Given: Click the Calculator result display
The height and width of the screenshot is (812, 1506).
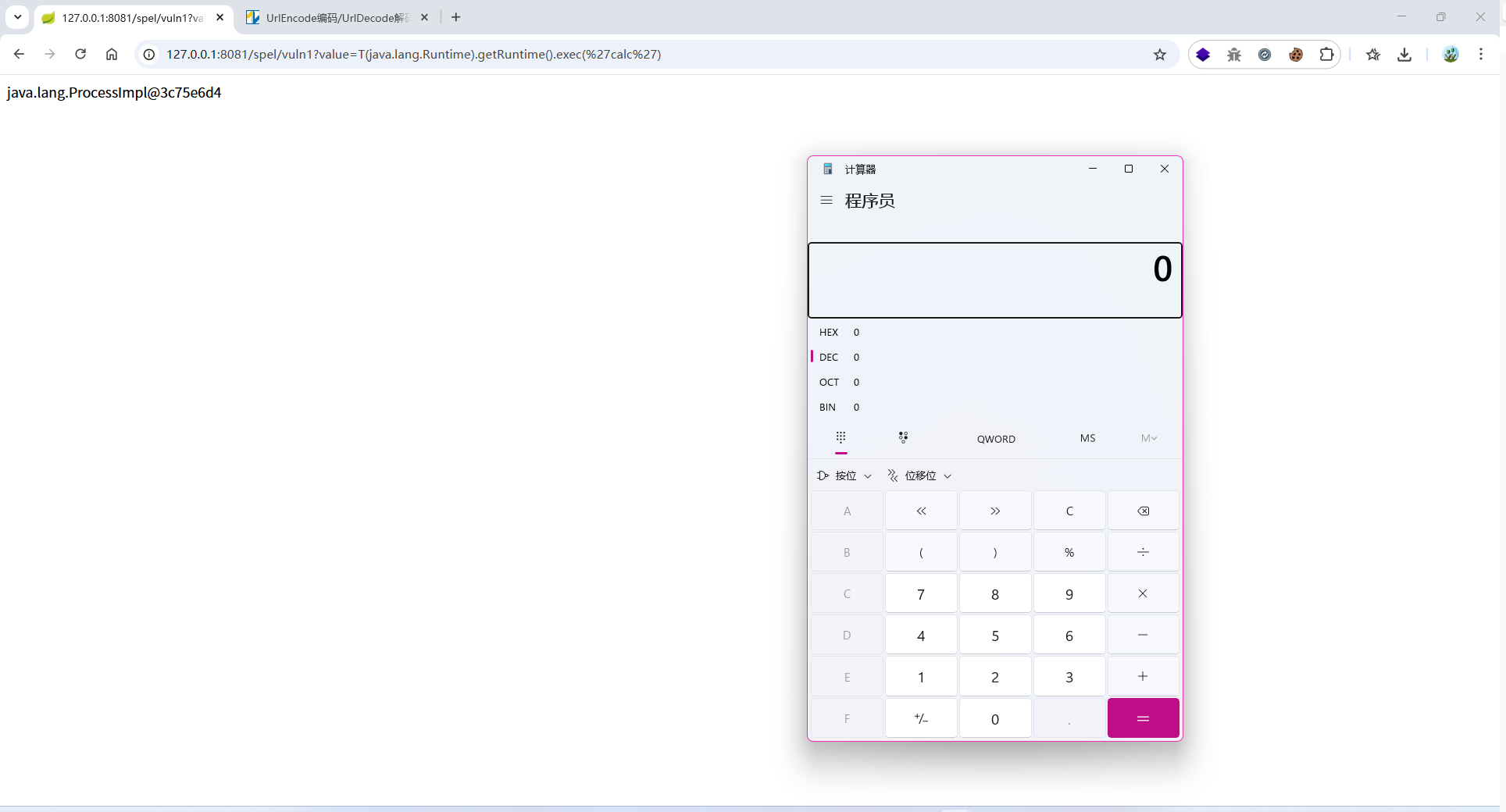Looking at the screenshot, I should [x=995, y=280].
